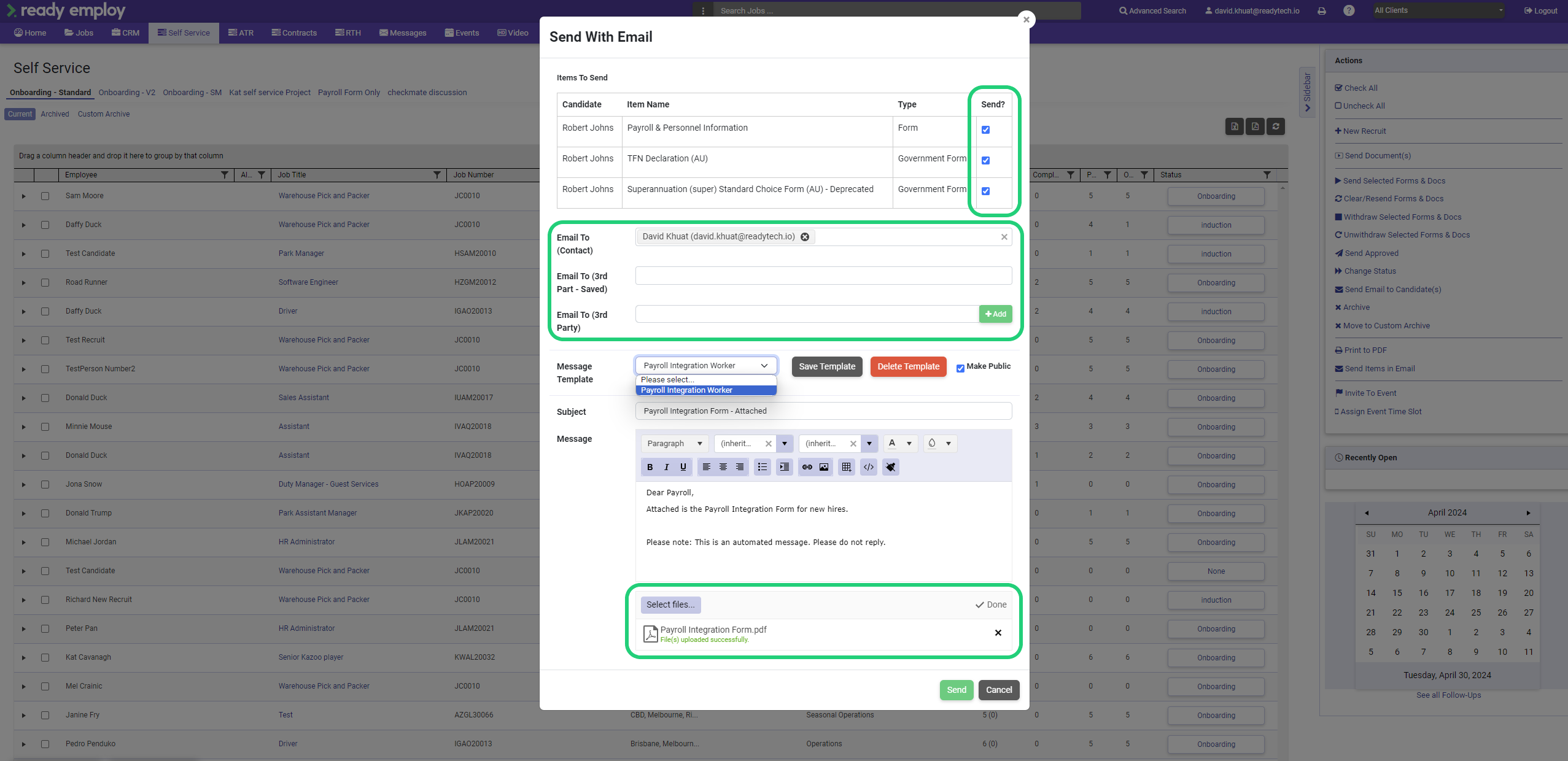Choose Payroll Integration Worker template option
This screenshot has width=1568, height=761.
coord(706,390)
